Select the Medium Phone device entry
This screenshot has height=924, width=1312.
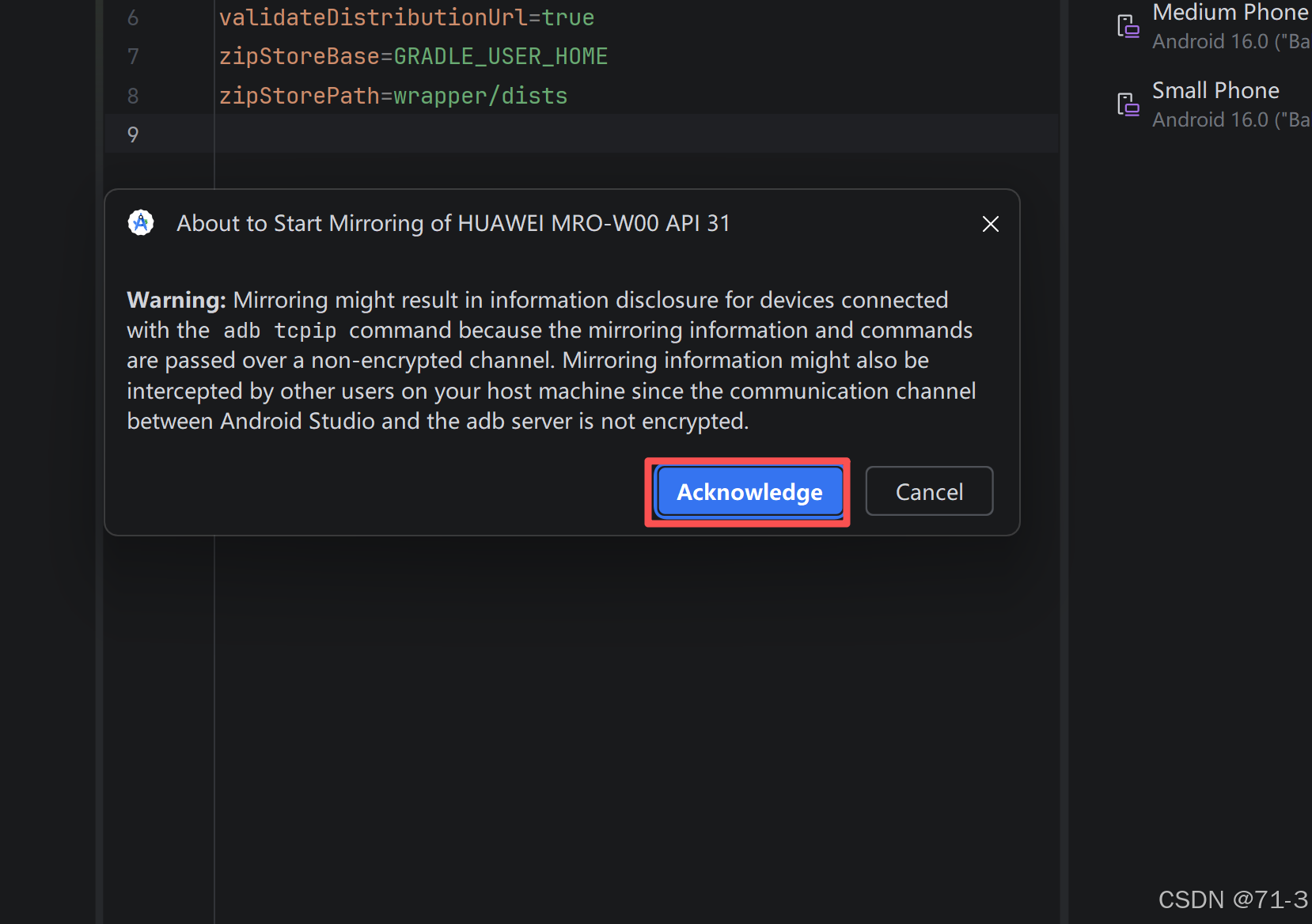click(x=1213, y=26)
